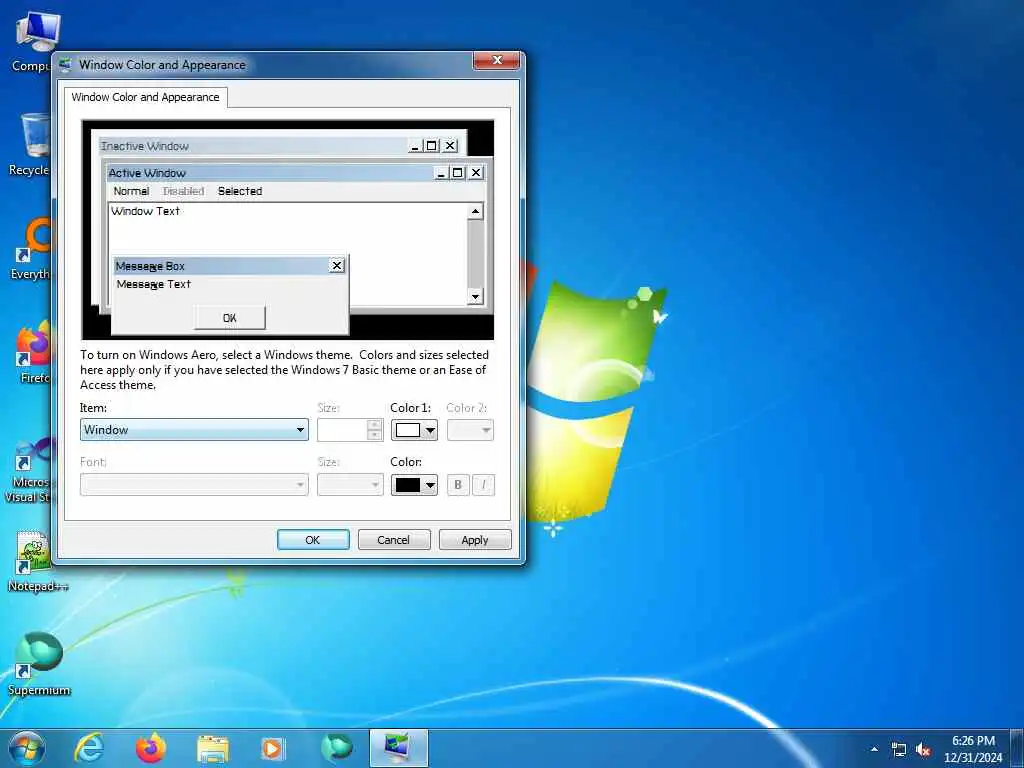Click the Window Text area in preview
The width and height of the screenshot is (1024, 768).
coord(146,211)
